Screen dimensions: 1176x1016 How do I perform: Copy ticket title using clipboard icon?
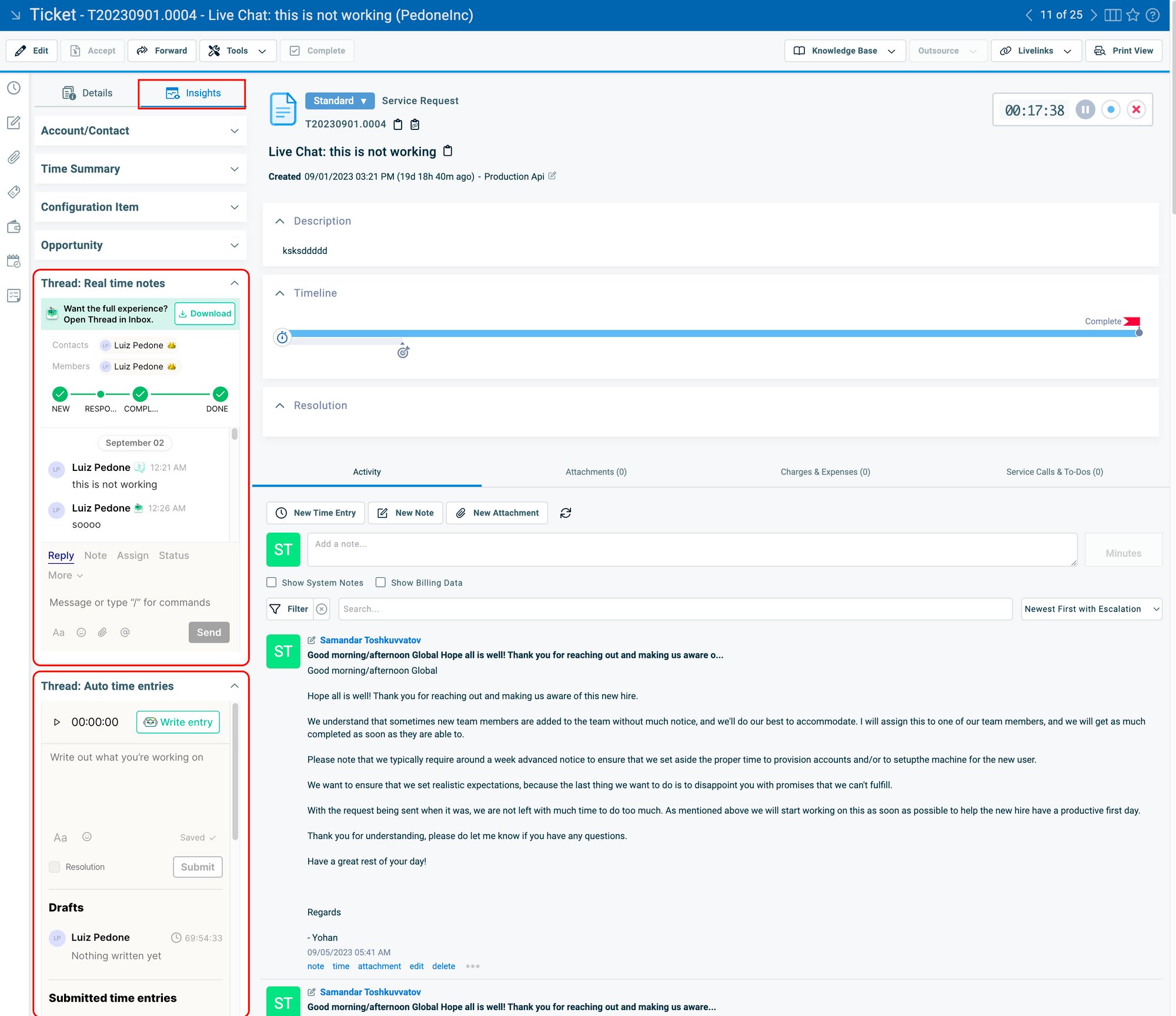click(x=447, y=151)
